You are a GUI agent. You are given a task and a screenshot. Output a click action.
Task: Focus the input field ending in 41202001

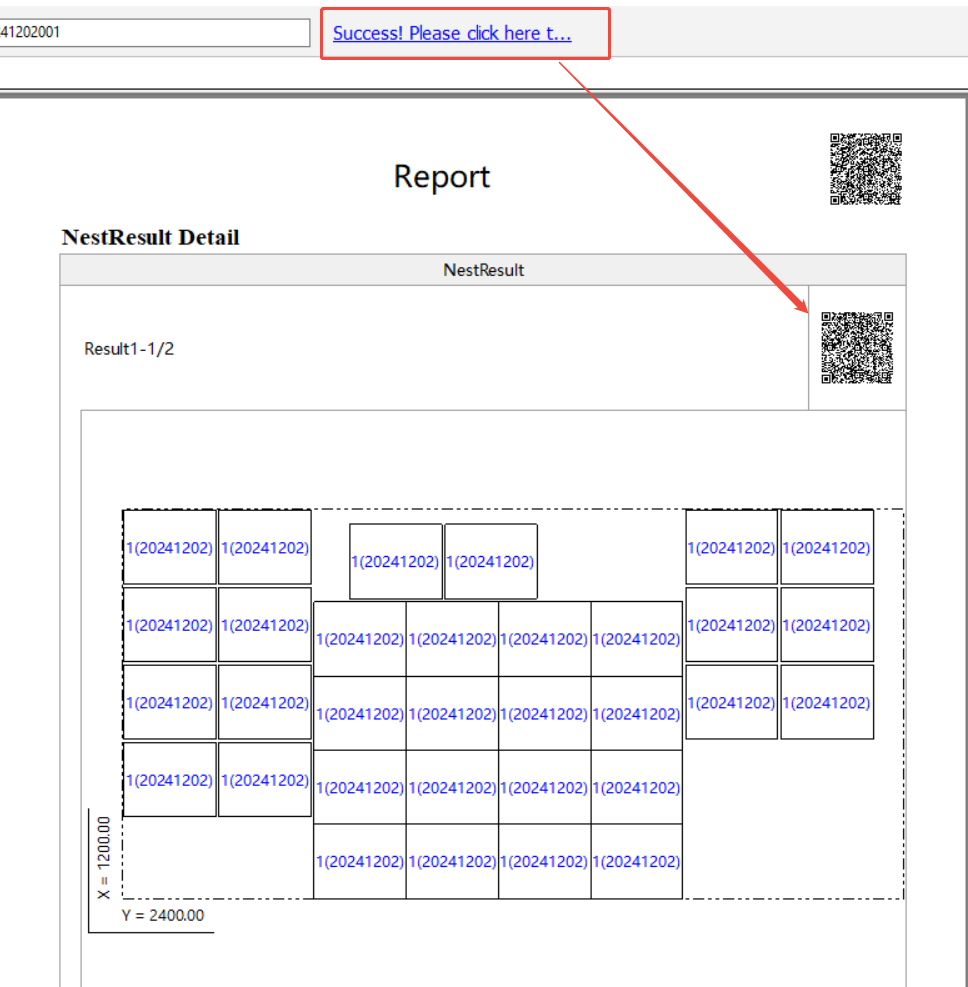[x=154, y=32]
